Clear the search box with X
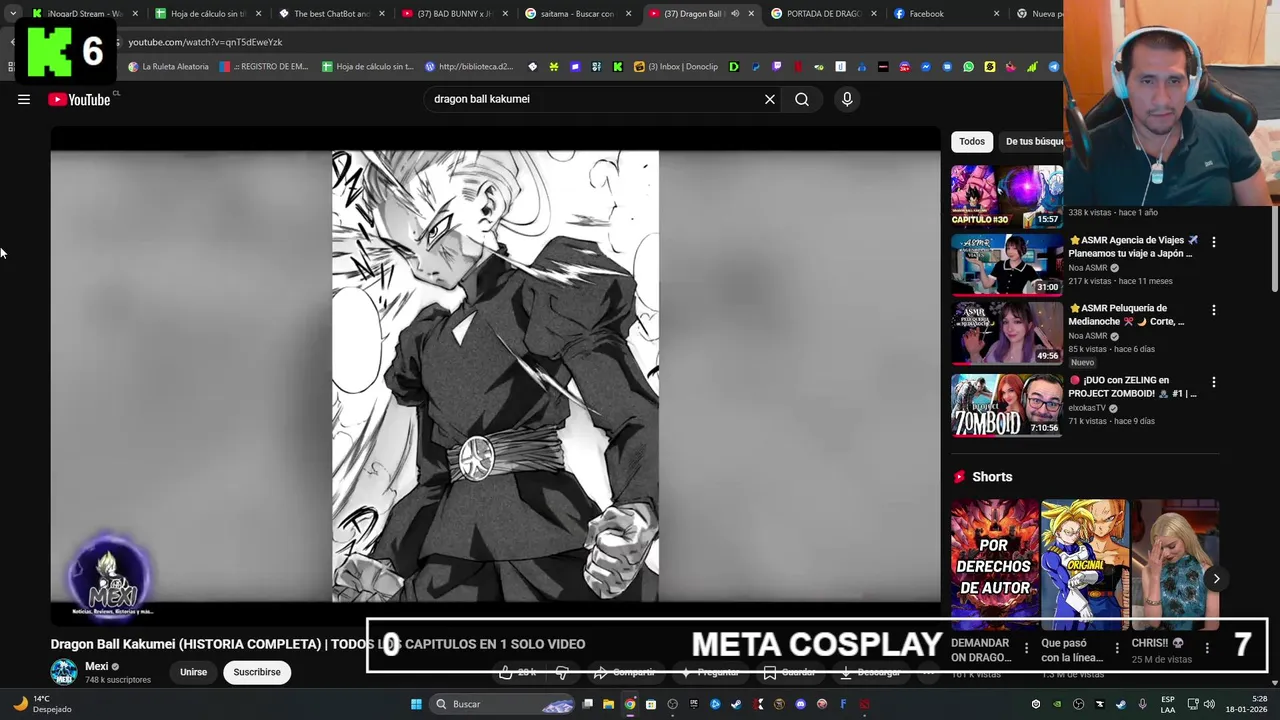This screenshot has height=720, width=1280. coord(770,99)
